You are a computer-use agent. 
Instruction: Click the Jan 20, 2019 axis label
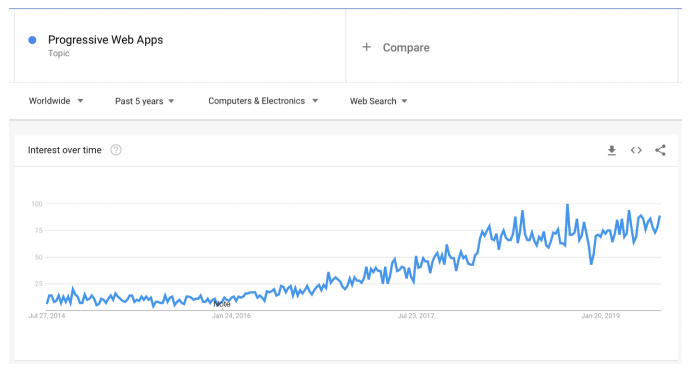tap(601, 316)
